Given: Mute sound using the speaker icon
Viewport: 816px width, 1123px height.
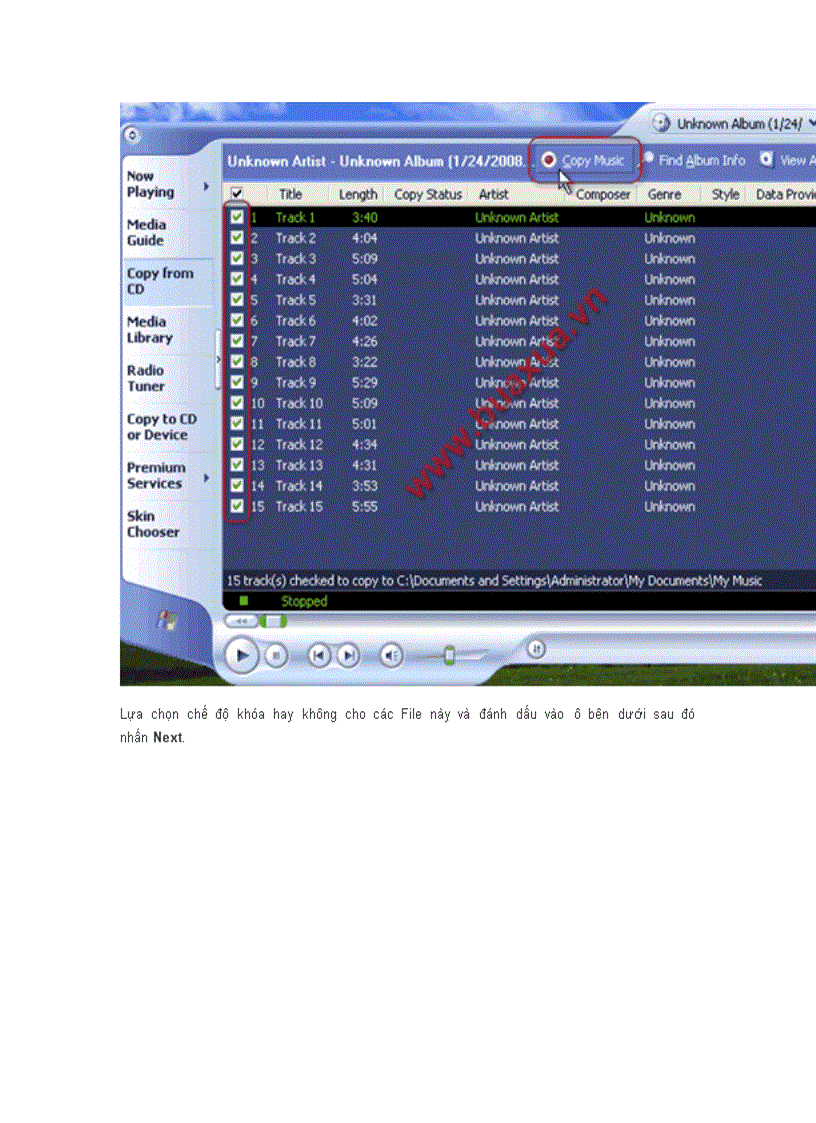Looking at the screenshot, I should 390,655.
